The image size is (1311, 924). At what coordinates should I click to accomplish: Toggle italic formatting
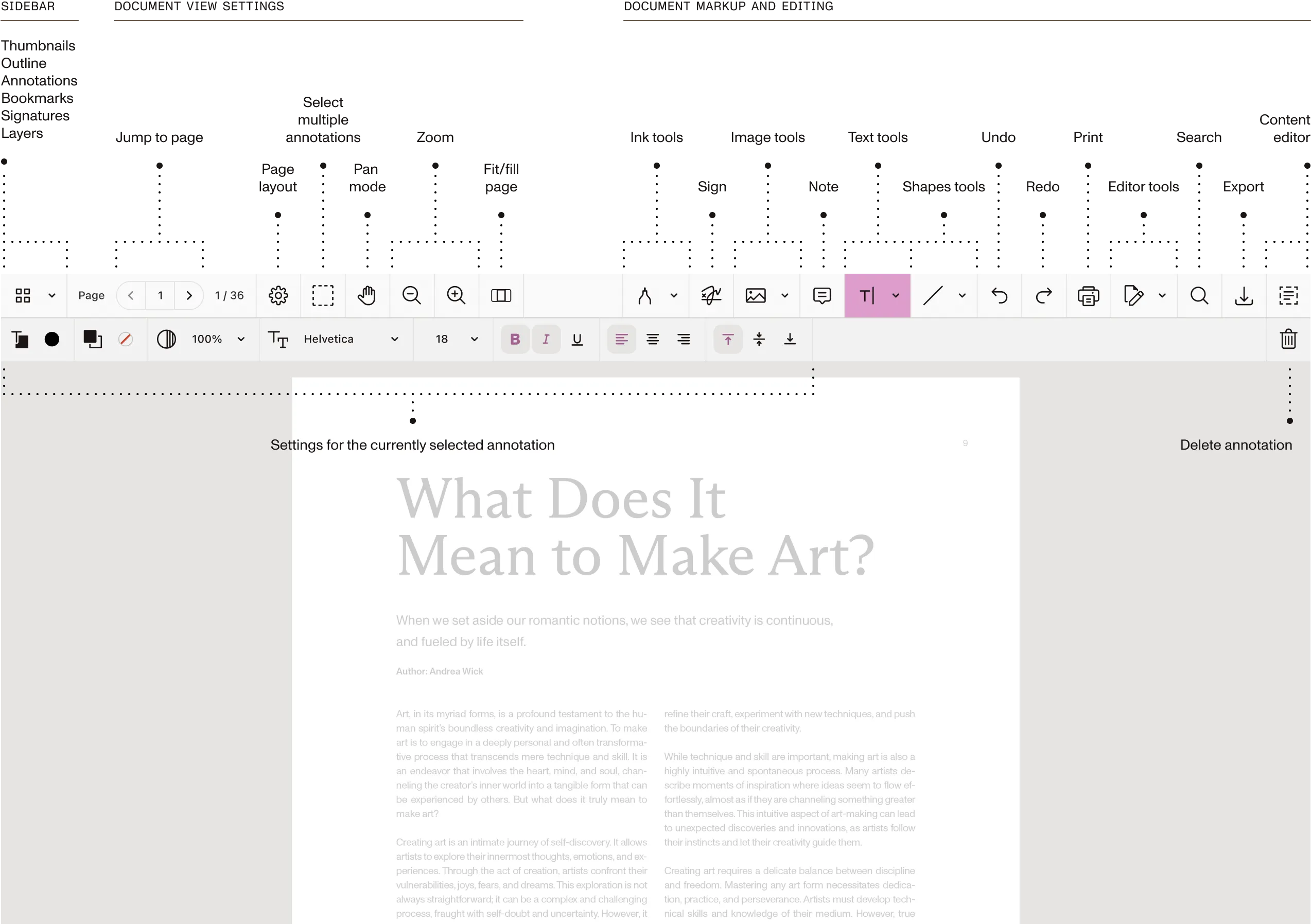(546, 339)
